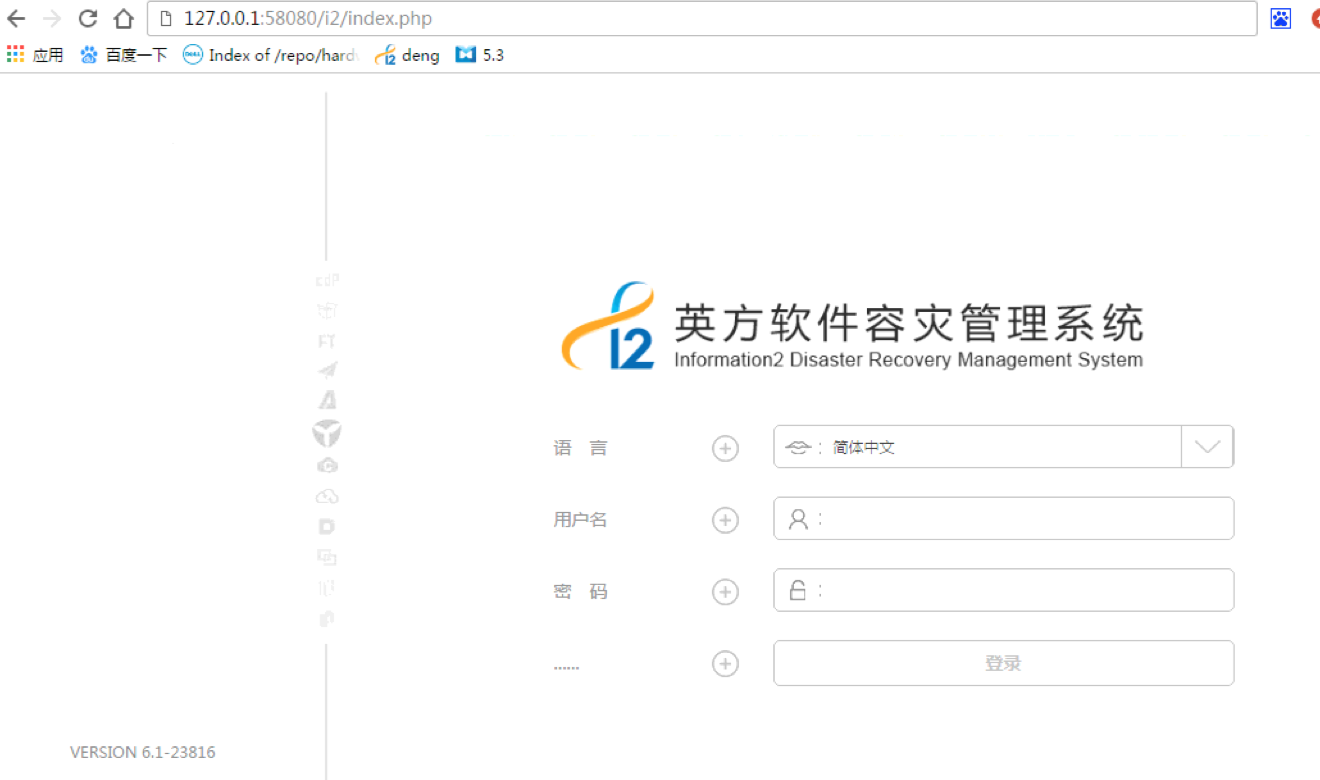
Task: Click the Baidu paw extension icon
Action: [x=1281, y=18]
